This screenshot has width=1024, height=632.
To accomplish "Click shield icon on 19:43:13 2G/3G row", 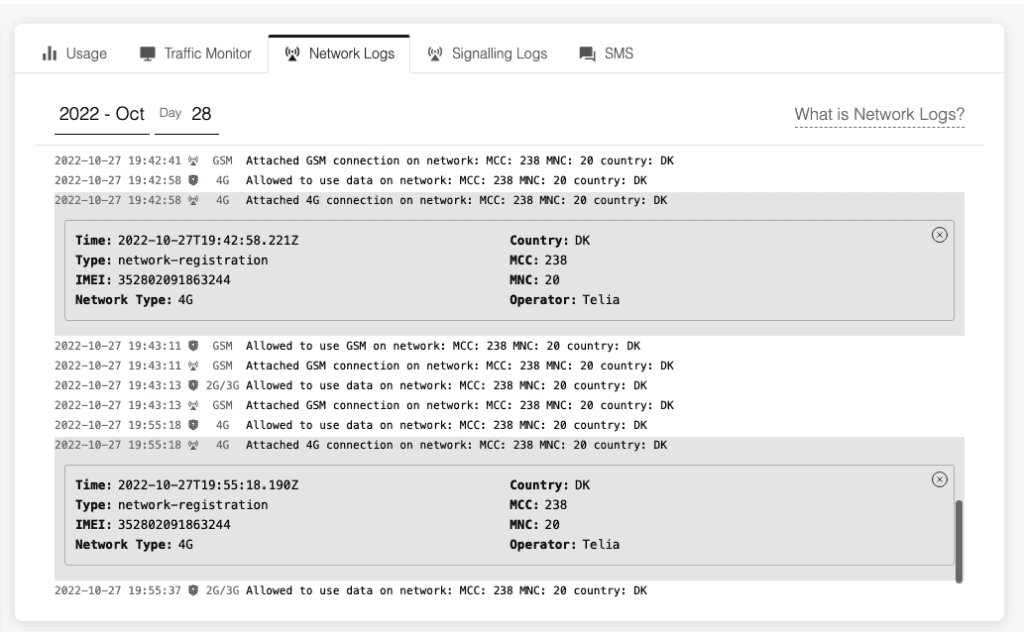I will [x=193, y=385].
